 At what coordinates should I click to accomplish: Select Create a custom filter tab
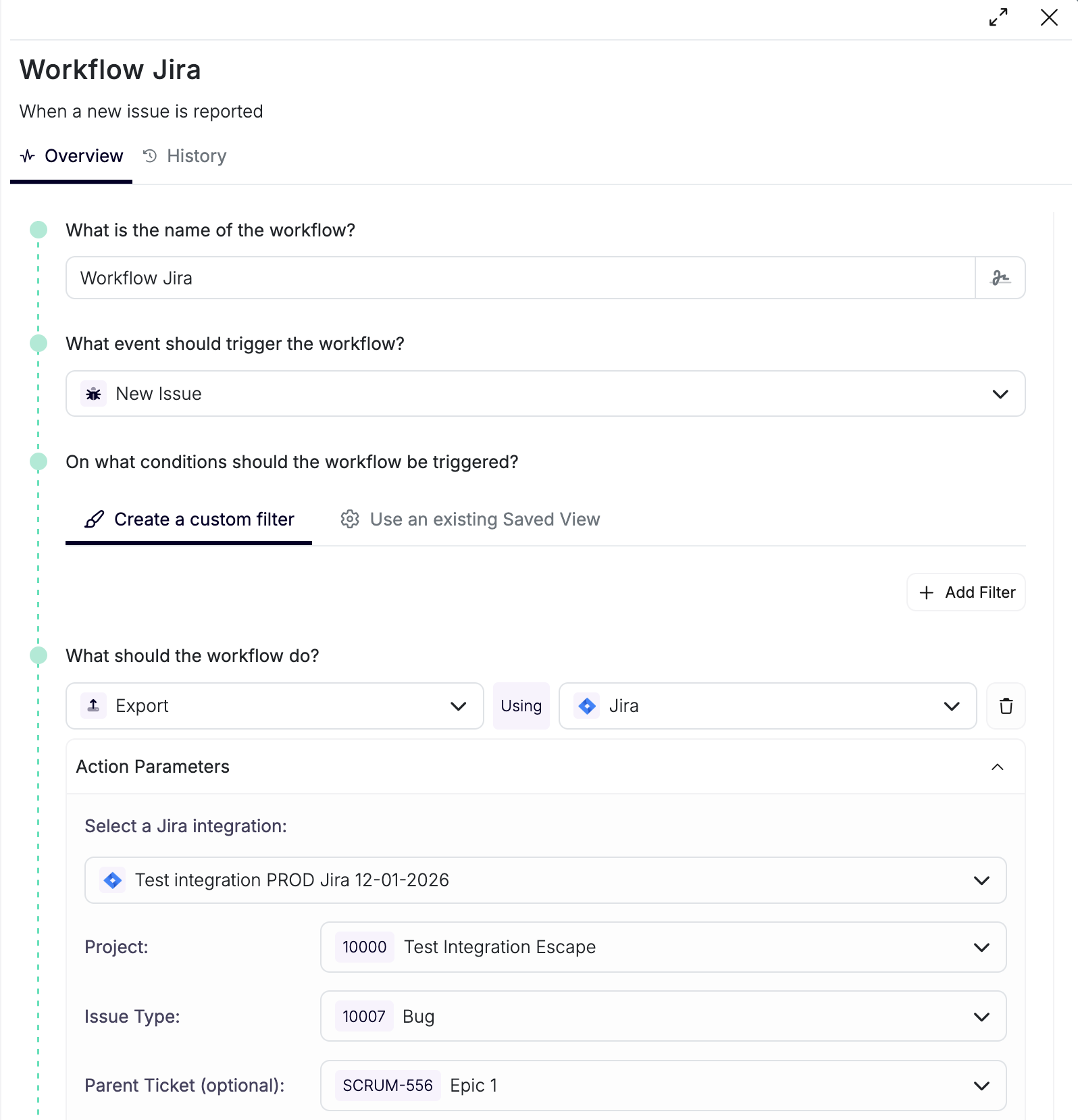(x=189, y=519)
